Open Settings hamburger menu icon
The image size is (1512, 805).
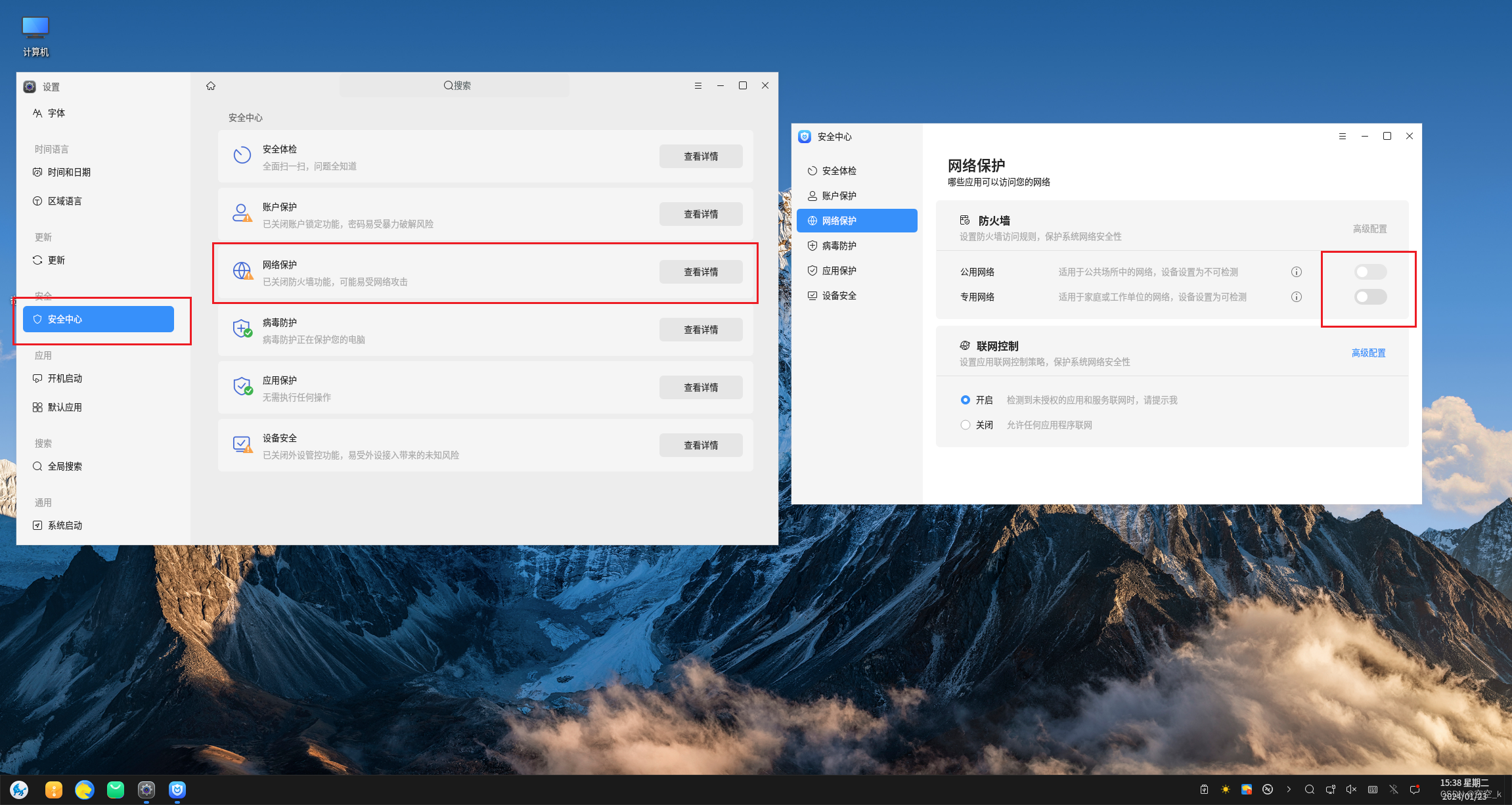[x=698, y=86]
